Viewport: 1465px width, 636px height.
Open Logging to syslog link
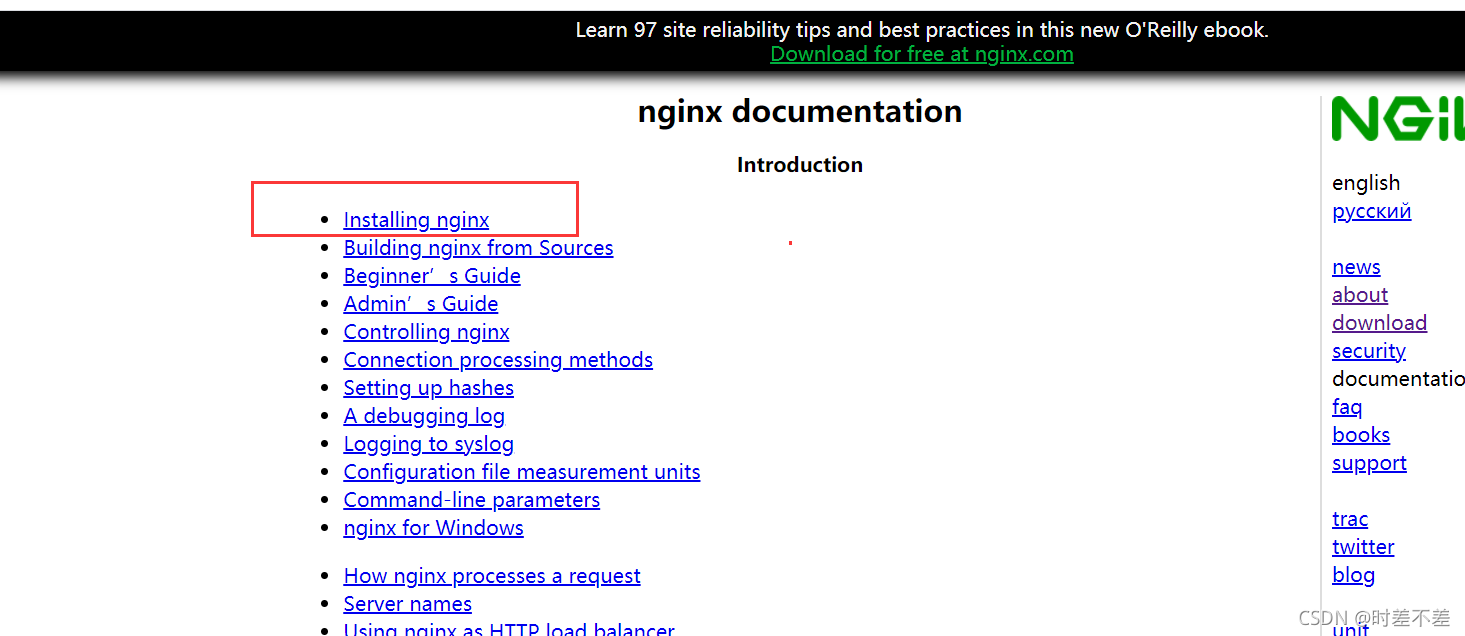tap(428, 444)
